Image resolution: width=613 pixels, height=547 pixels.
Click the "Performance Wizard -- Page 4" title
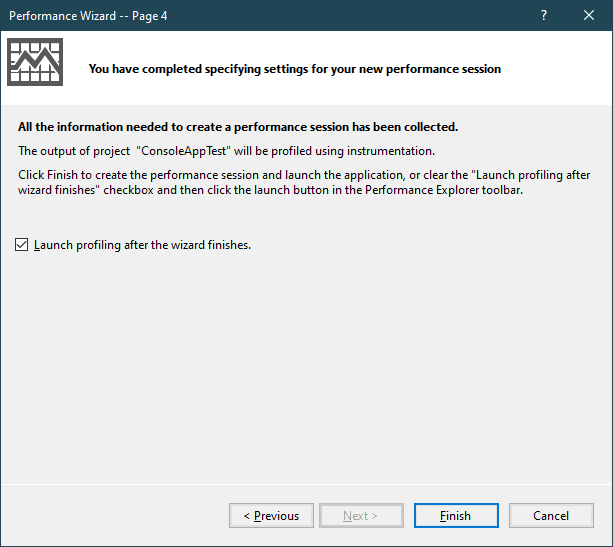click(x=88, y=16)
